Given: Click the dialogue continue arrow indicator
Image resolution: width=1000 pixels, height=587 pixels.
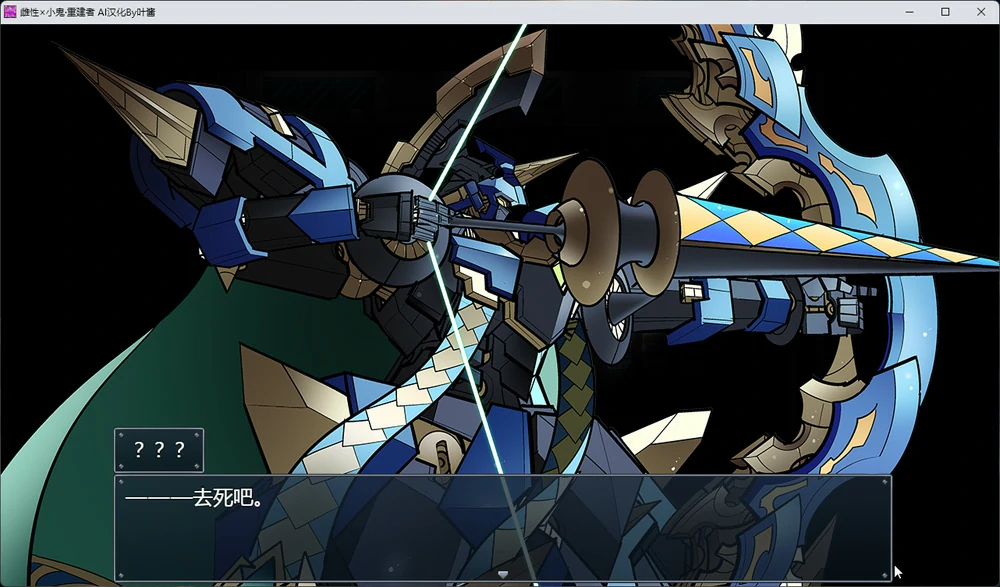Looking at the screenshot, I should click(503, 574).
